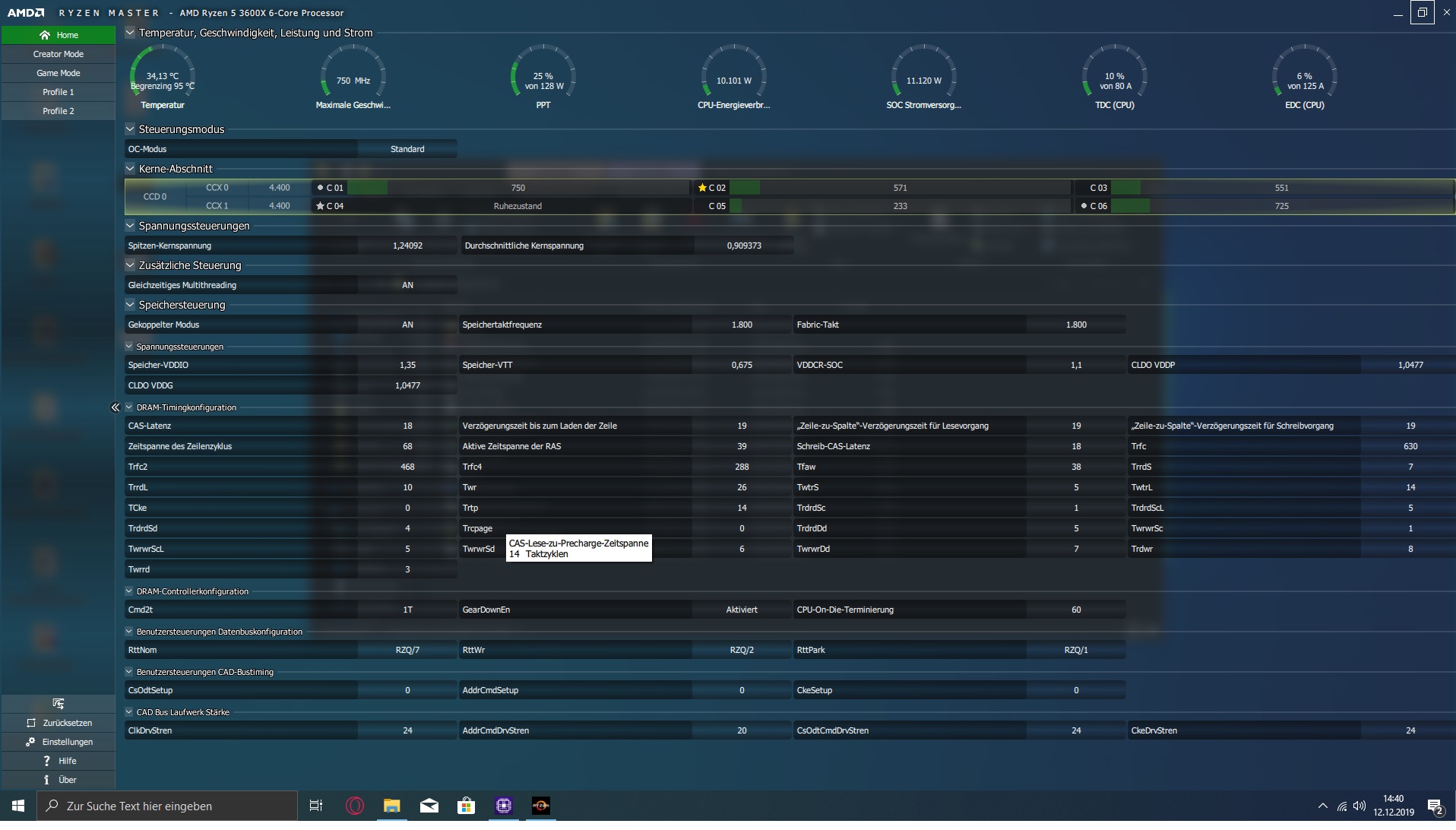Click the Spitzen-Kernspannung value 1,24092
1456x830 pixels.
tap(407, 246)
